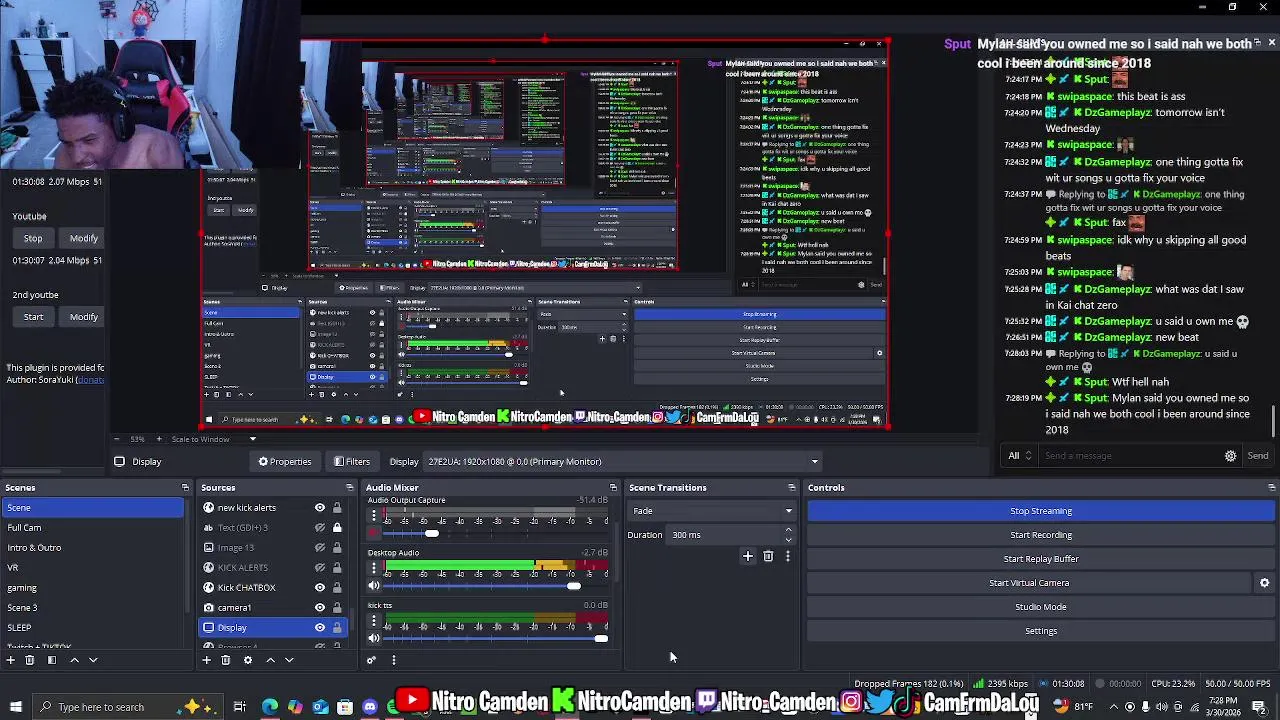This screenshot has width=1280, height=720.
Task: Show the Text (GDI+) 3 source
Action: 320,528
